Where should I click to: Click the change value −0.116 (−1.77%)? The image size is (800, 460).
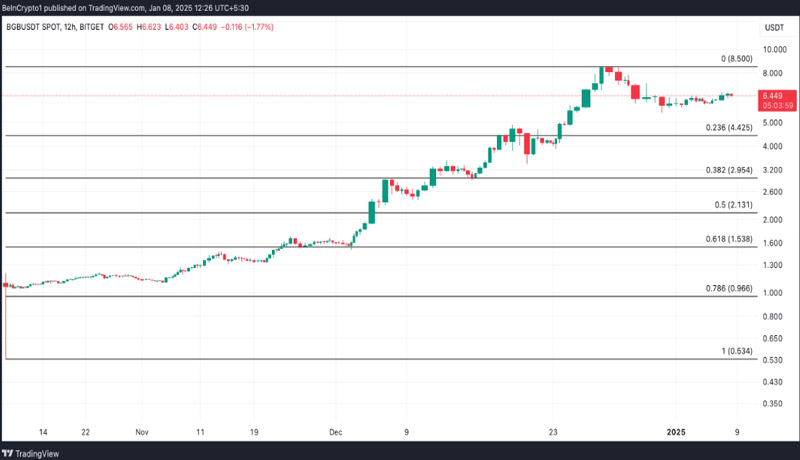click(247, 27)
